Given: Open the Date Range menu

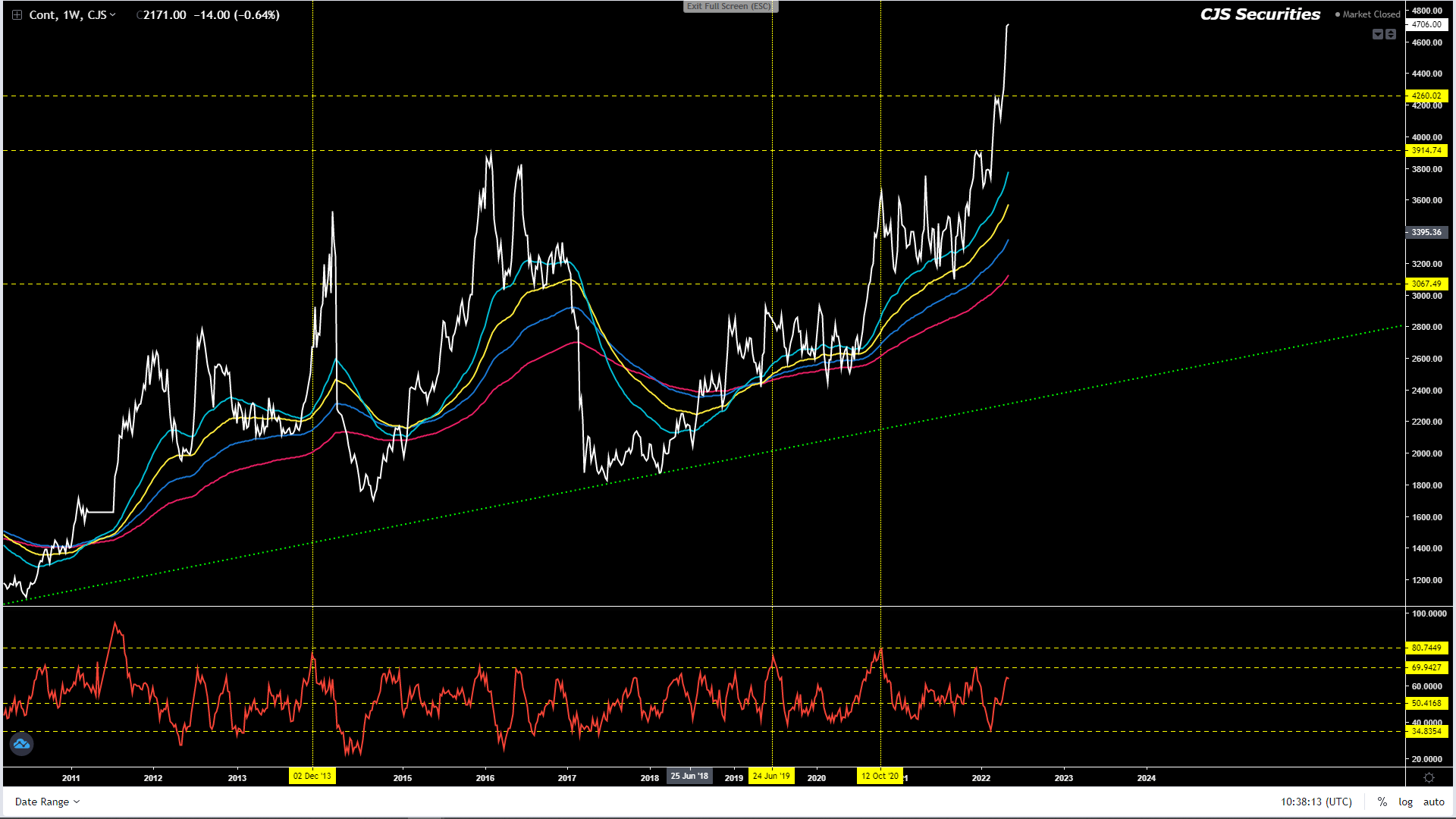Looking at the screenshot, I should pos(47,802).
